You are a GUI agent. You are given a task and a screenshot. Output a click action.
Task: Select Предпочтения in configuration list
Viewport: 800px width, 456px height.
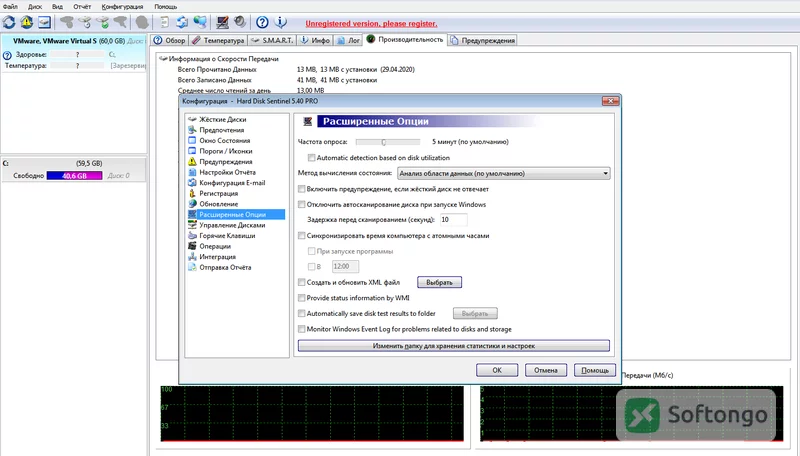221,130
